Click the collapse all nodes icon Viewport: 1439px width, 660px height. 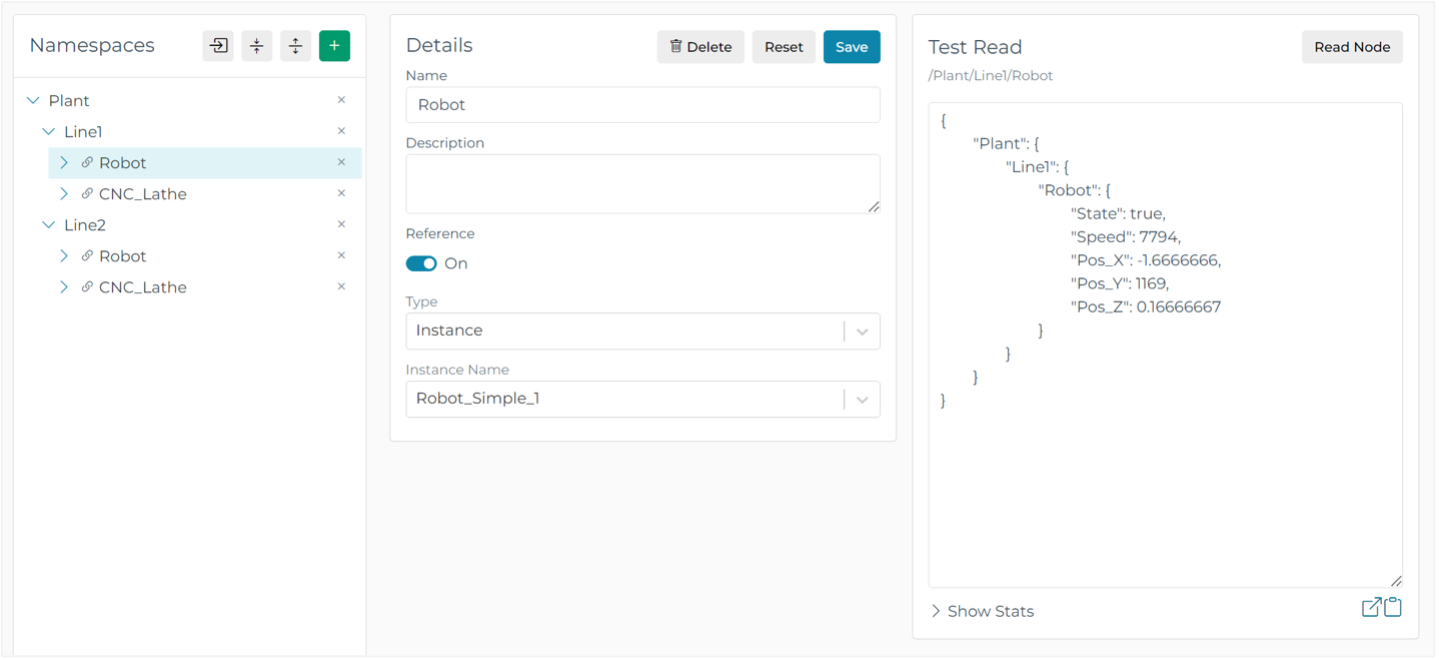click(x=257, y=46)
